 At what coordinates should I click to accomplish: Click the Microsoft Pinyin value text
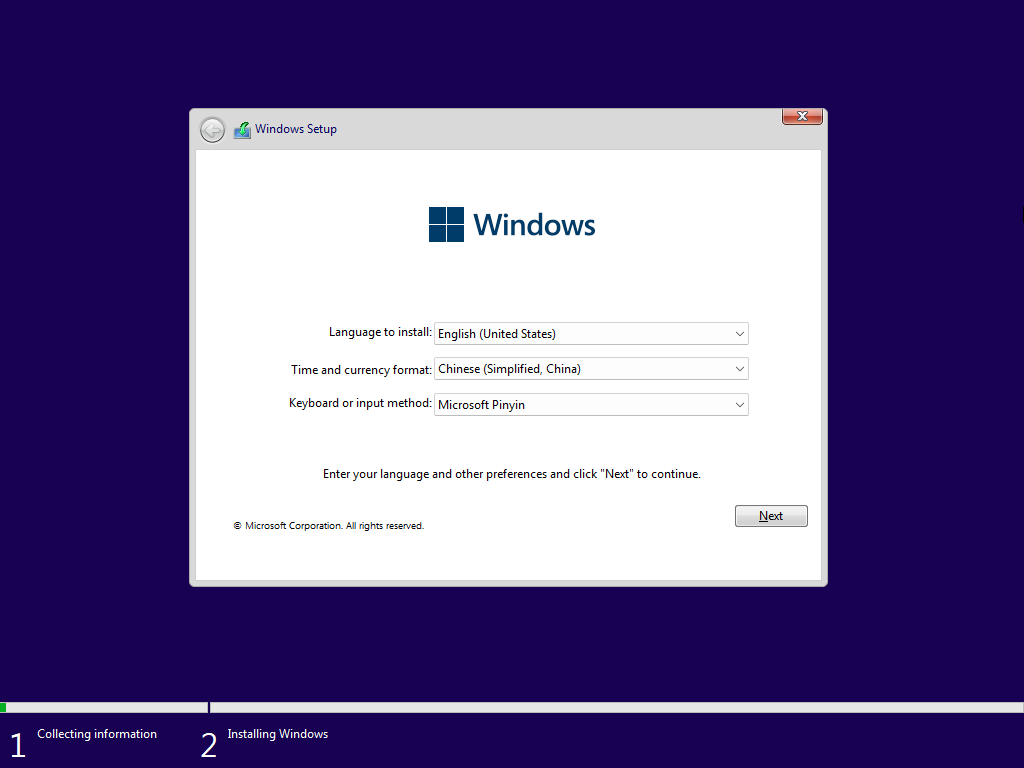(x=481, y=405)
